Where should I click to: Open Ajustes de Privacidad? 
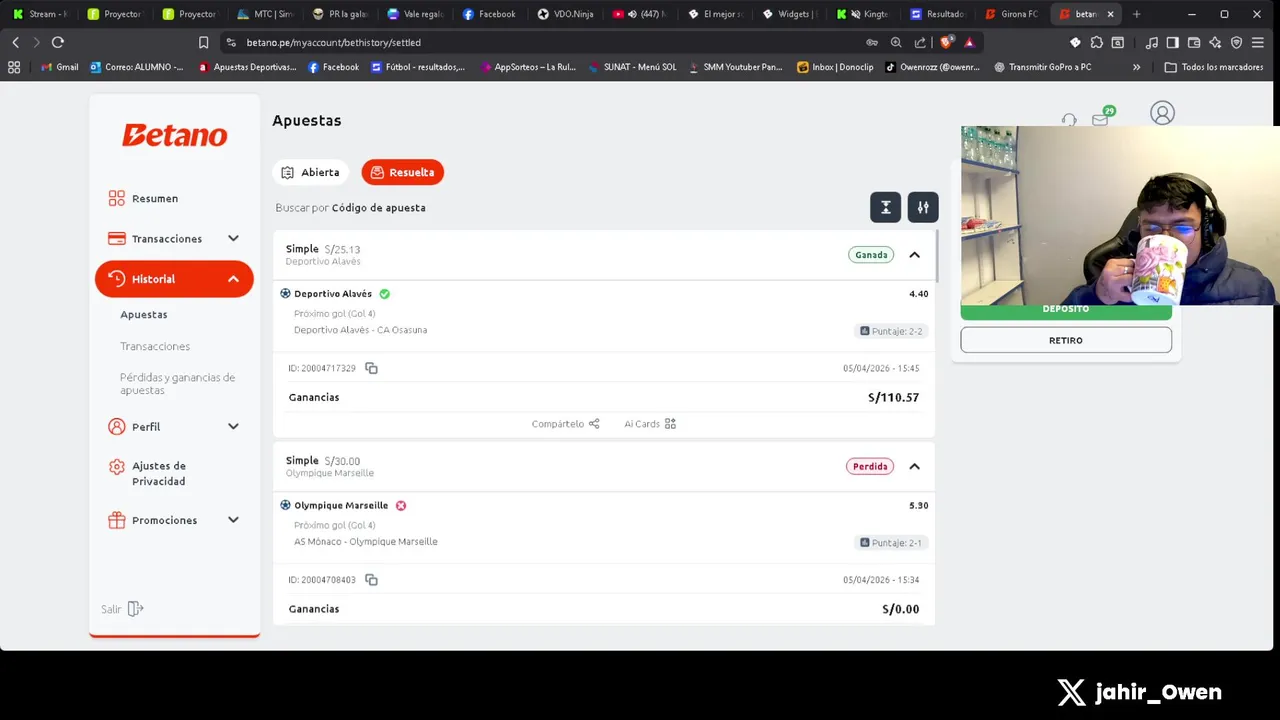pyautogui.click(x=159, y=473)
